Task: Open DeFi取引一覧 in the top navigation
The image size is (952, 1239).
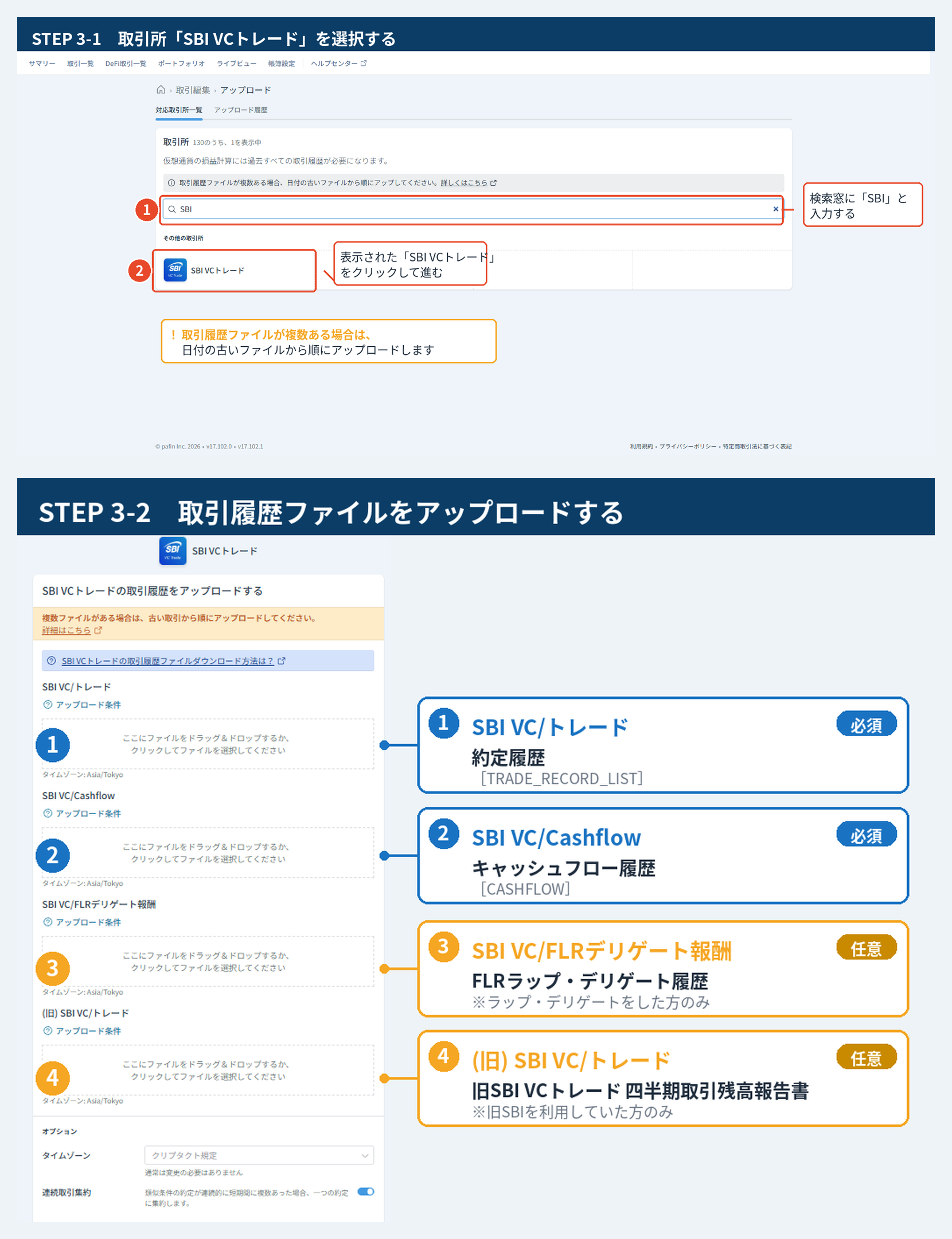Action: (x=126, y=64)
